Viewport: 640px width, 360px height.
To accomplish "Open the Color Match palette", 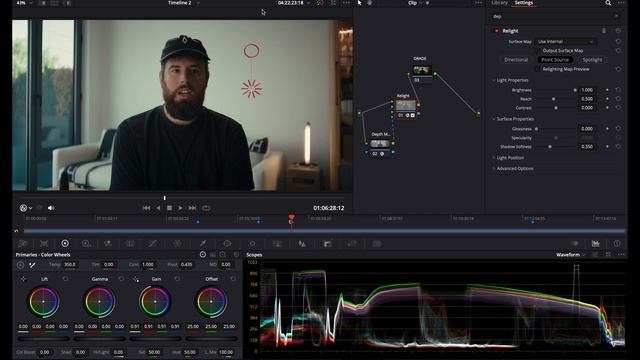I will [44, 243].
